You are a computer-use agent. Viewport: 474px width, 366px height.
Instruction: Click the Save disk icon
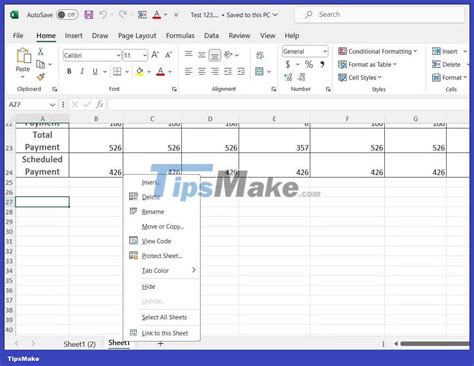[89, 15]
